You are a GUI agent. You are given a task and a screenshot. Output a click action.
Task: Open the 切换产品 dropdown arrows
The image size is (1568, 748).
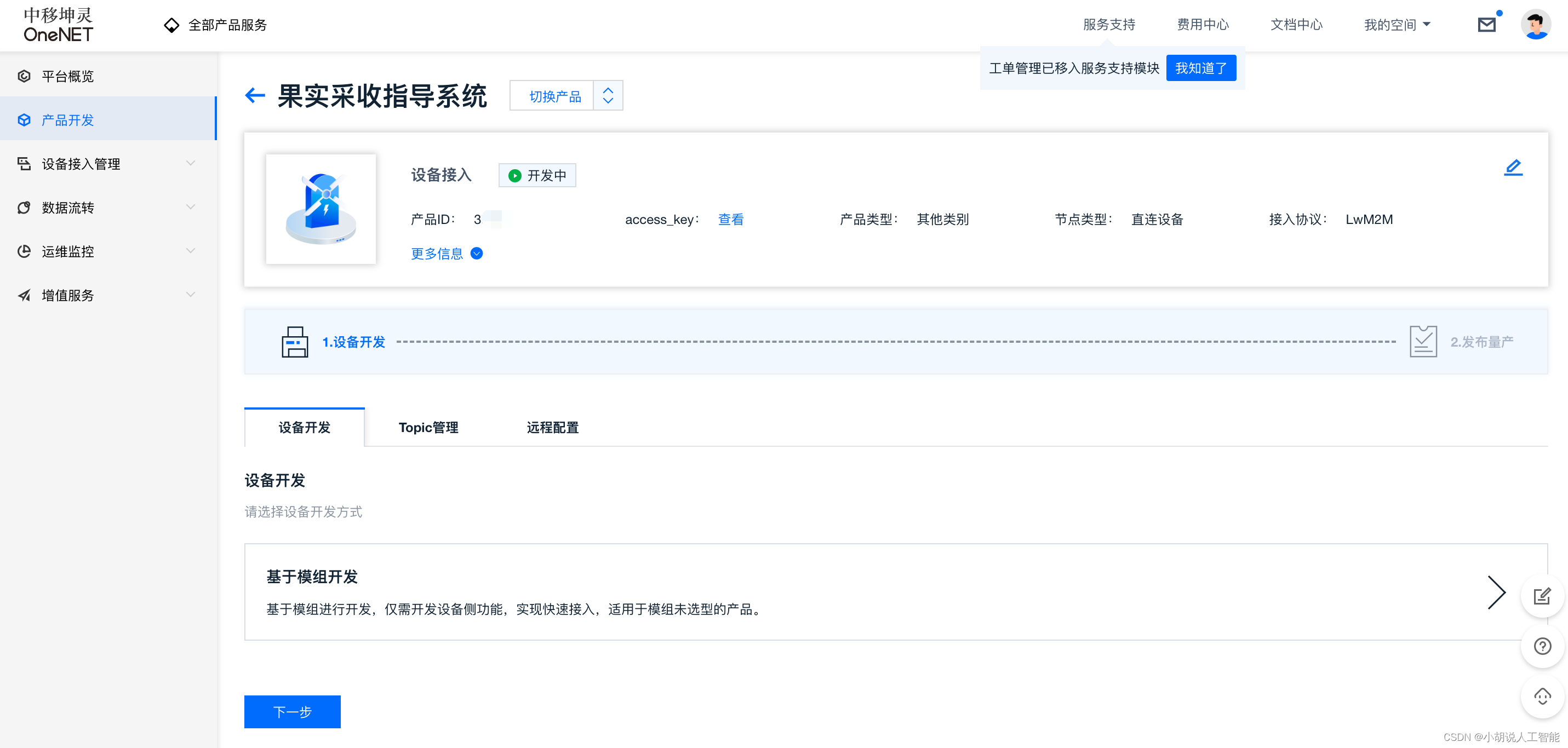point(608,96)
